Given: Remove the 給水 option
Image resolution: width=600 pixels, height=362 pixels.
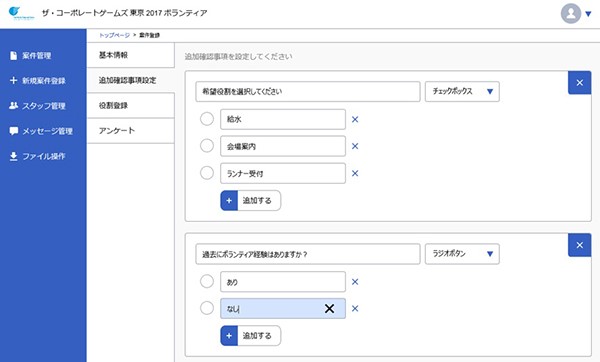Looking at the screenshot, I should point(355,119).
